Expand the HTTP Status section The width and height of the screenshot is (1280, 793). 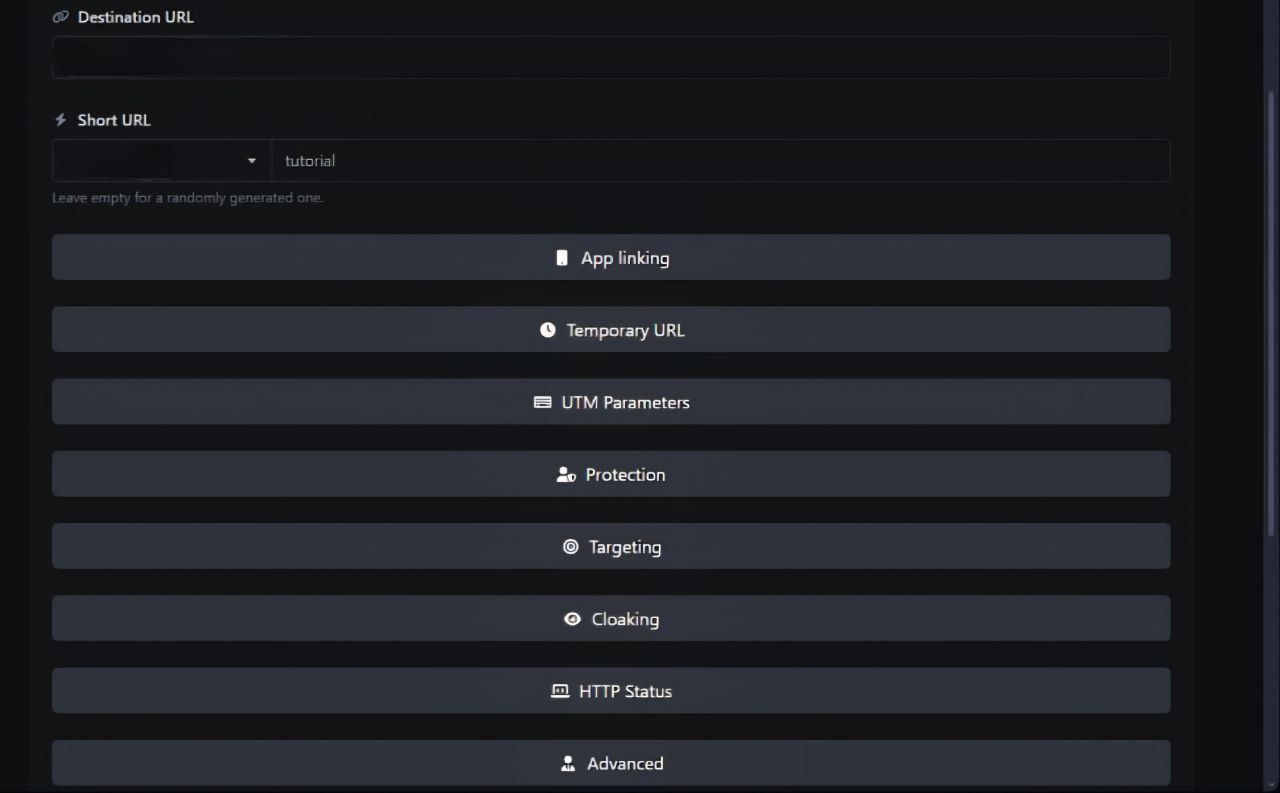611,690
